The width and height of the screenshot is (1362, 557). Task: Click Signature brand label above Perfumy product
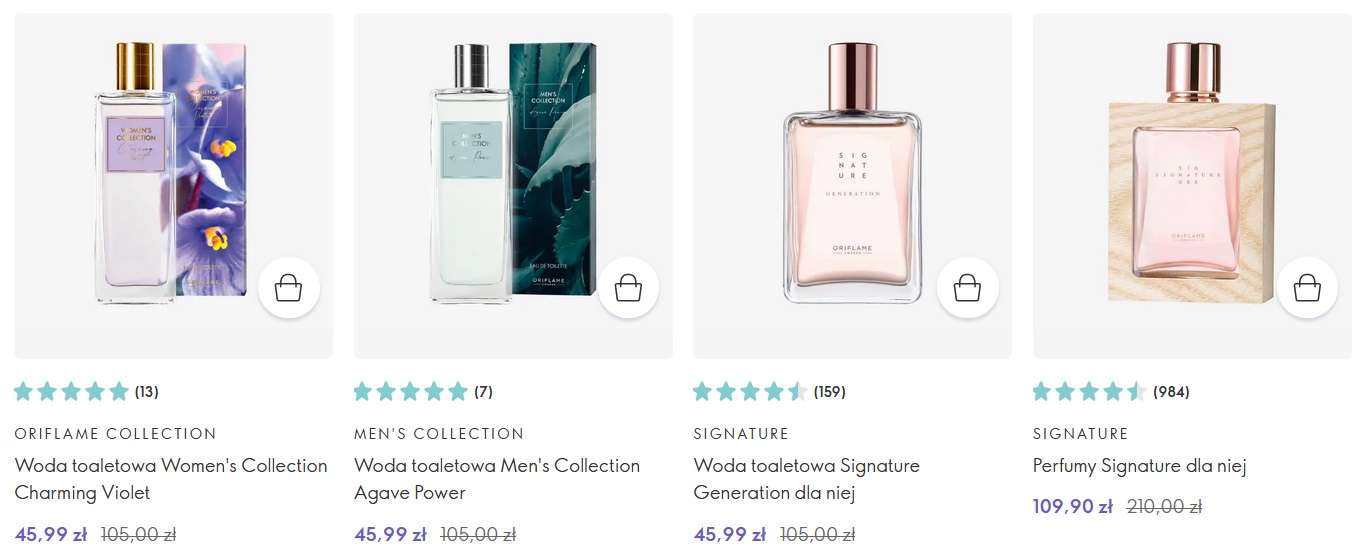point(1080,434)
